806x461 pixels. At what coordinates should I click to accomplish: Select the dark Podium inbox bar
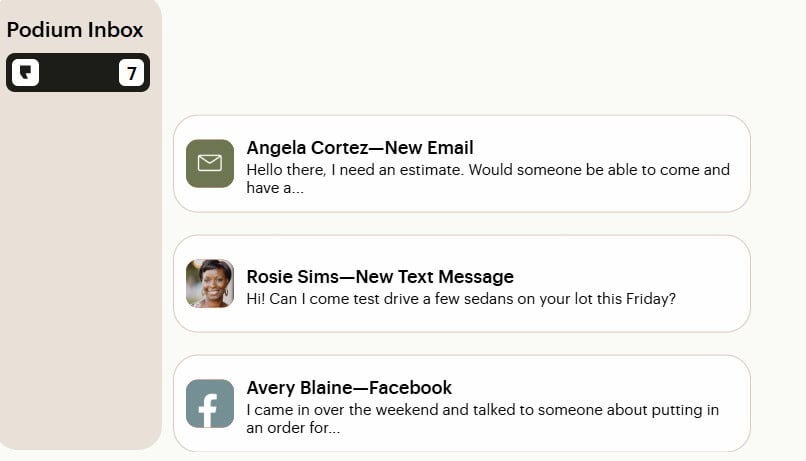click(78, 73)
